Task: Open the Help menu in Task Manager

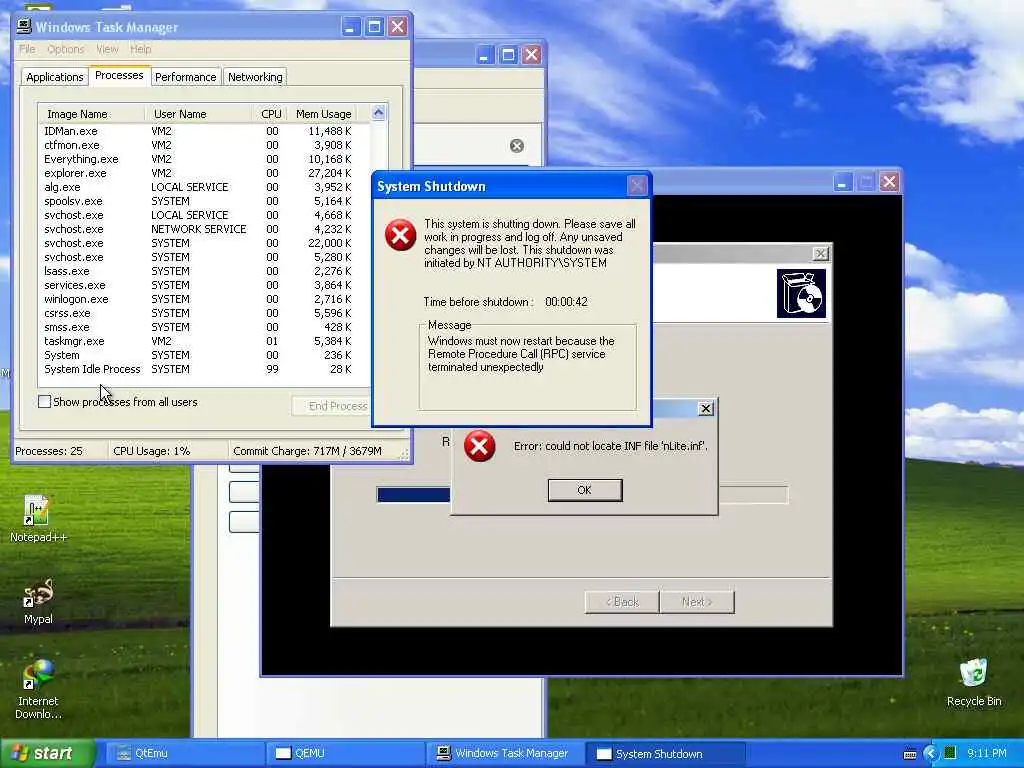Action: coord(140,49)
